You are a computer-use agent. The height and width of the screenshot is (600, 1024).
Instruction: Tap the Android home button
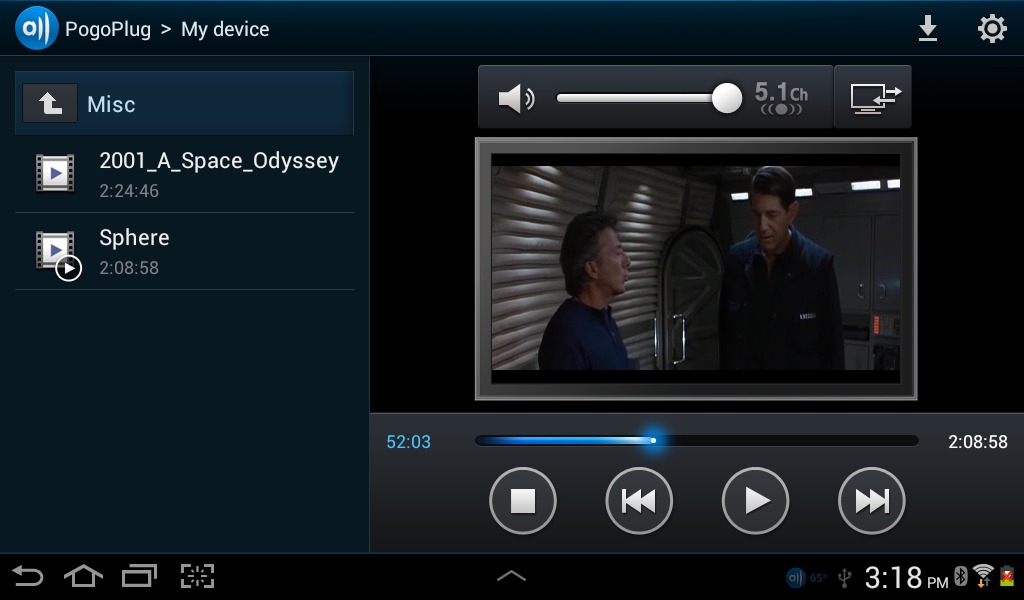(83, 576)
